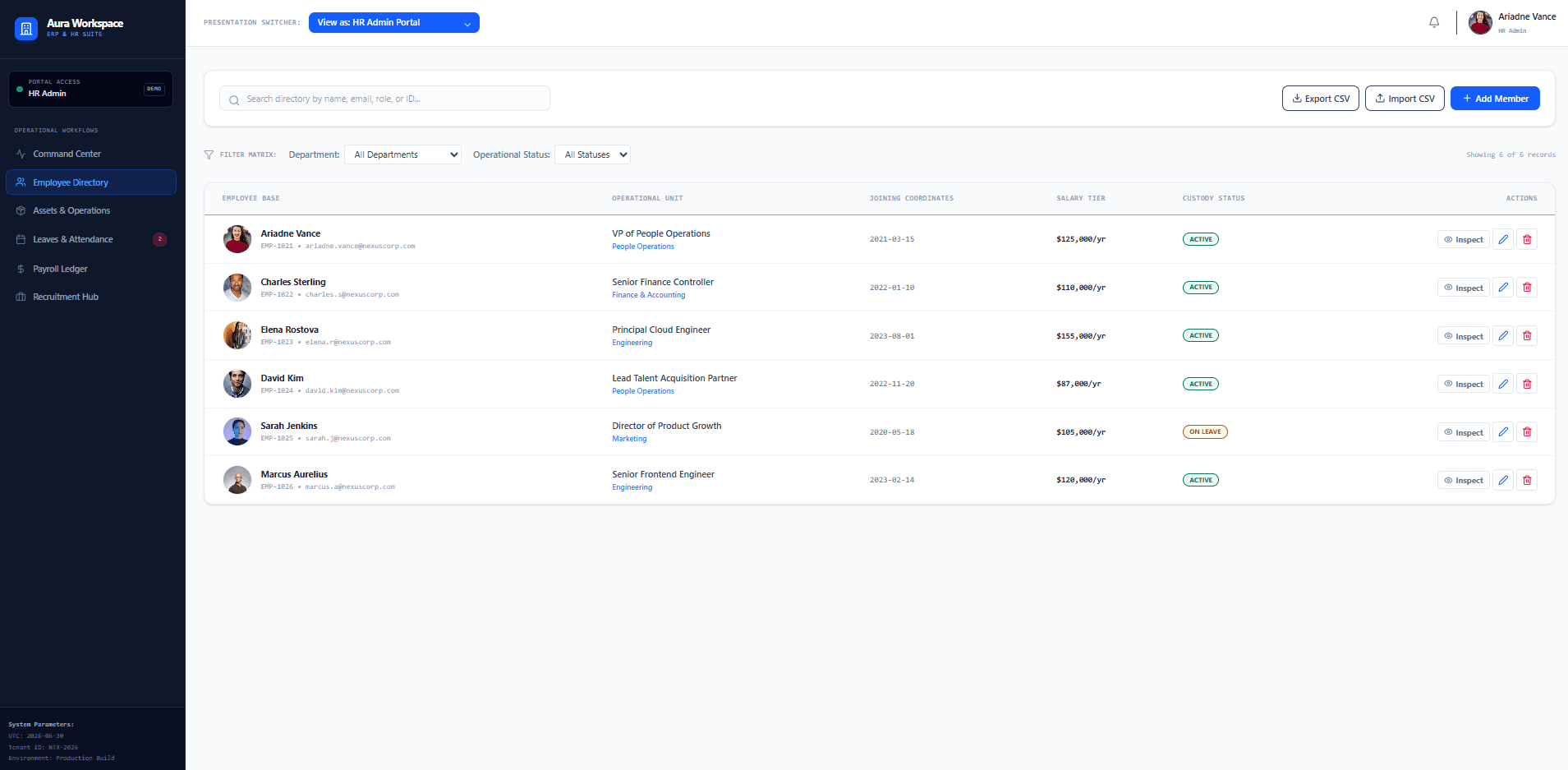The width and height of the screenshot is (1568, 770).
Task: Open Assets & Operations in sidebar
Action: (x=91, y=210)
